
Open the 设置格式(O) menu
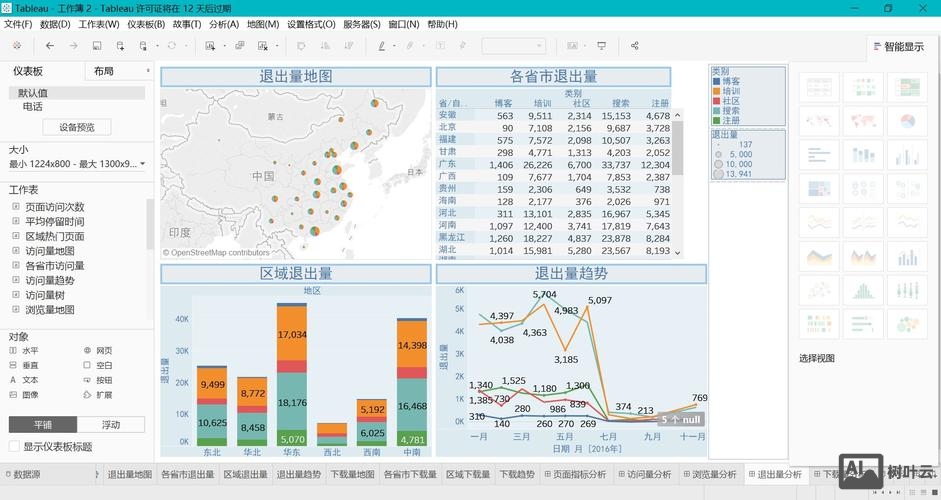click(x=311, y=24)
